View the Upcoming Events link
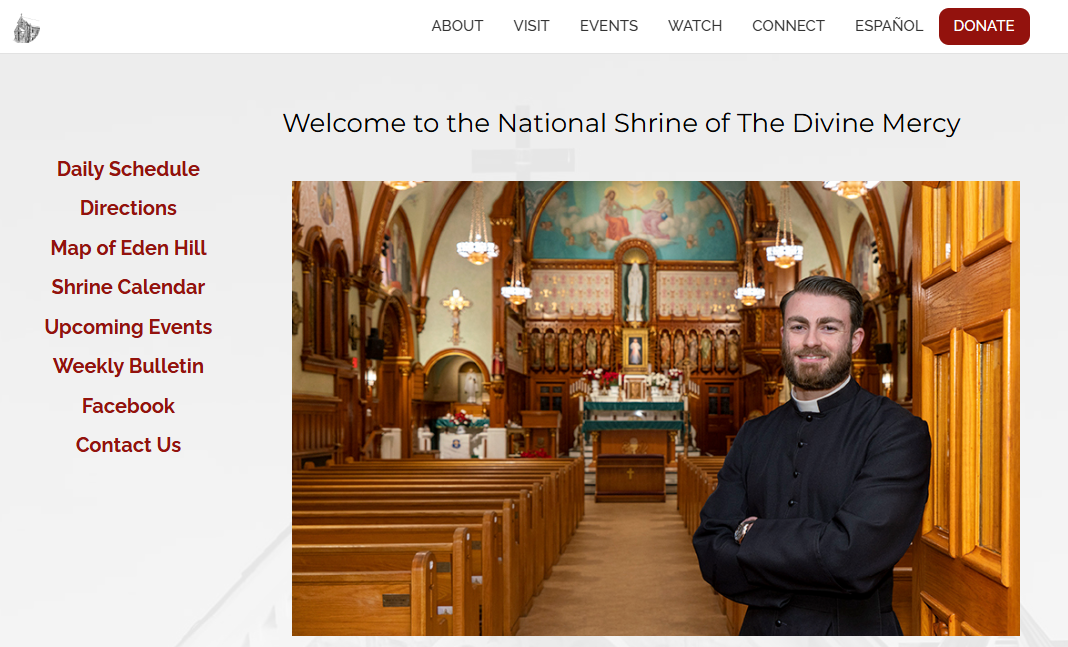 pos(128,327)
